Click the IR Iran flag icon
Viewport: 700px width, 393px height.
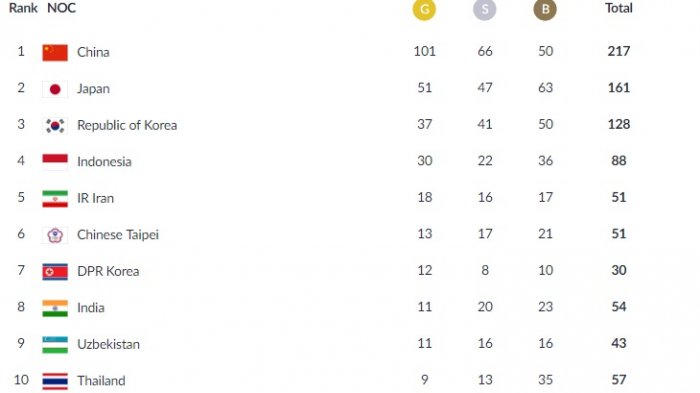(x=55, y=198)
